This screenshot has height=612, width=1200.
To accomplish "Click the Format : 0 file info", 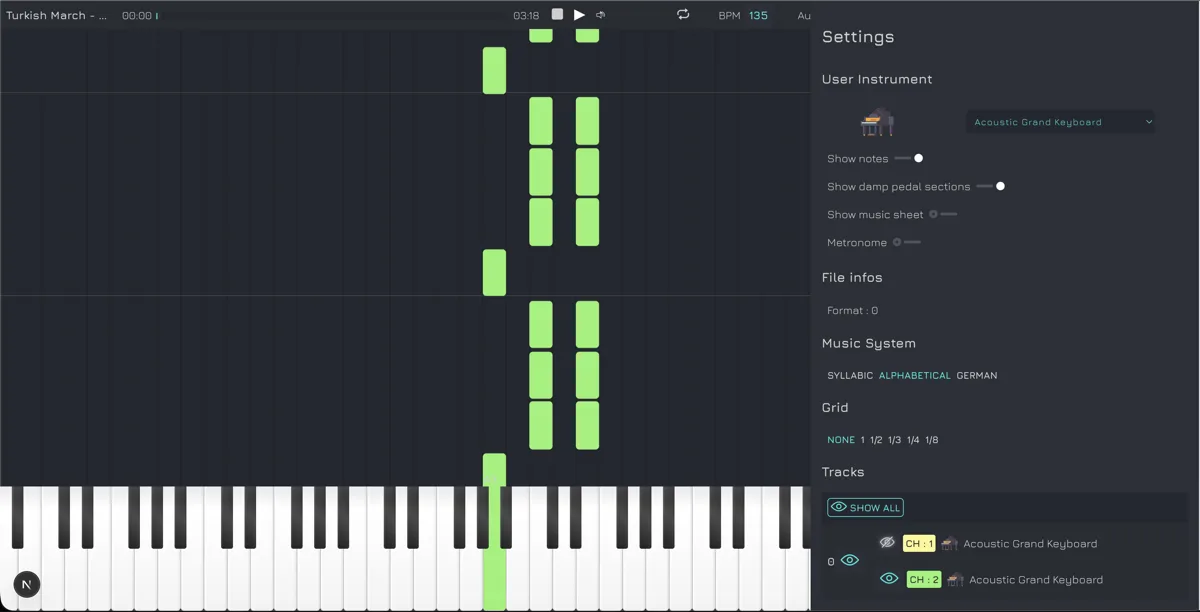I will 852,311.
